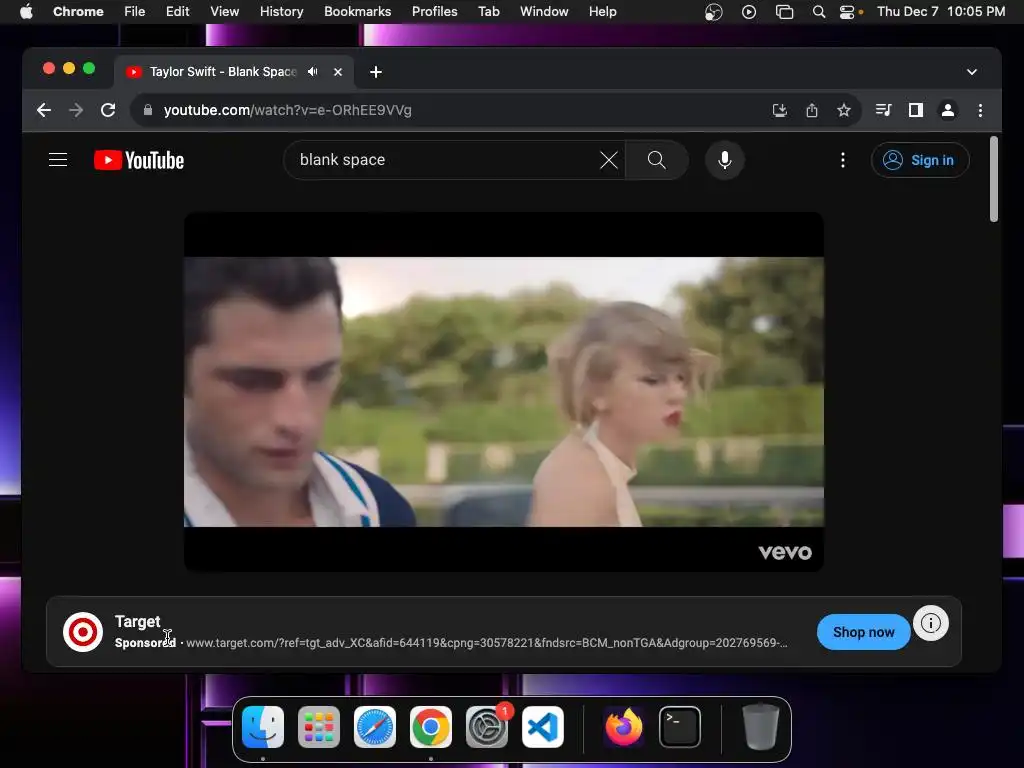This screenshot has width=1024, height=768.
Task: Open the History menu
Action: [281, 12]
